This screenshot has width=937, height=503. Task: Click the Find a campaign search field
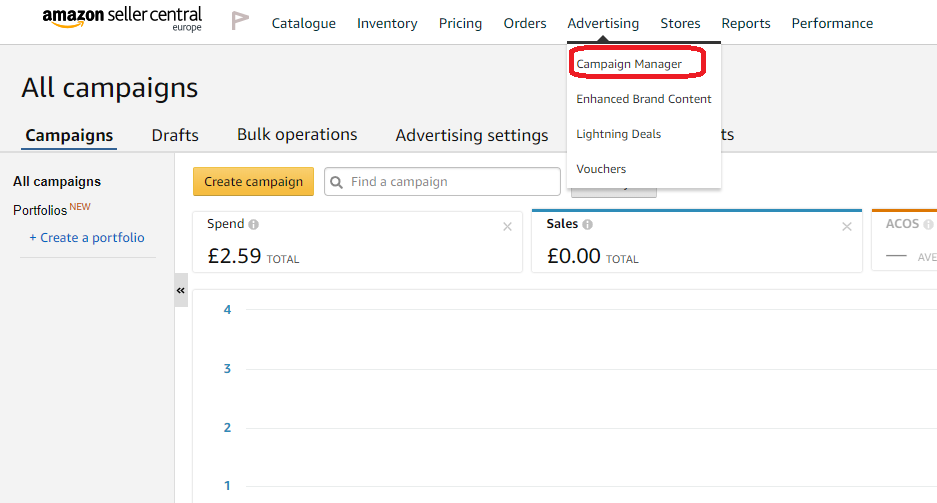[x=442, y=182]
